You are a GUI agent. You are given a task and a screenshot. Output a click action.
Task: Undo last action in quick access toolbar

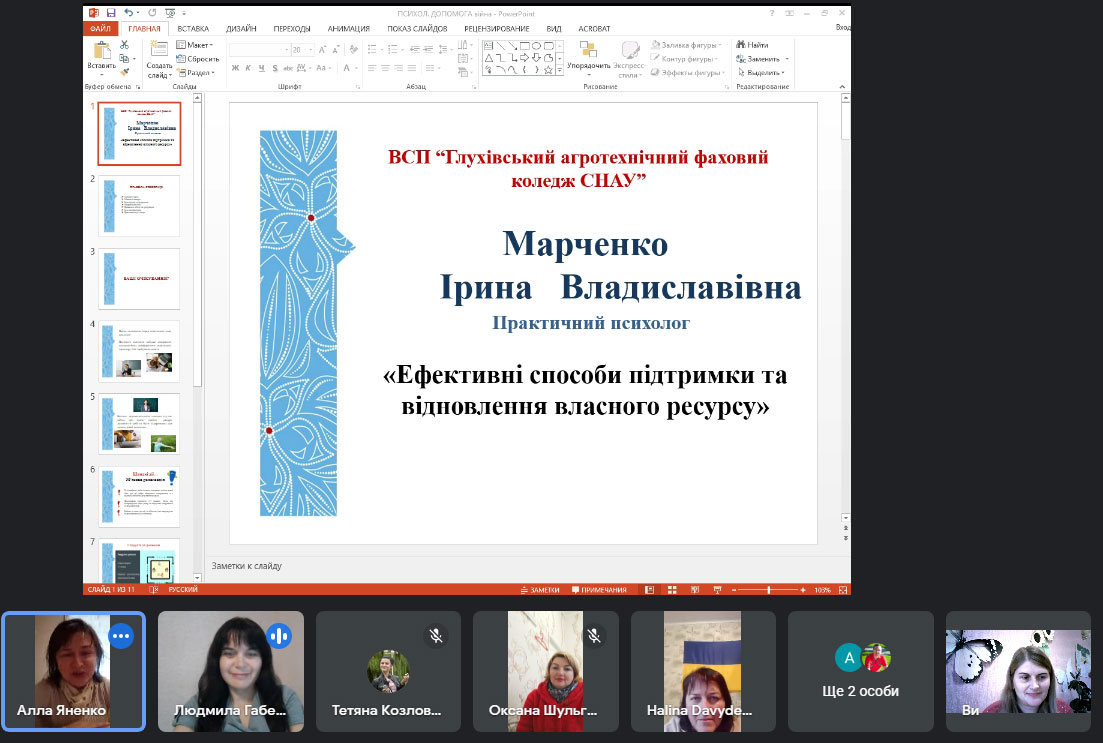pyautogui.click(x=128, y=13)
